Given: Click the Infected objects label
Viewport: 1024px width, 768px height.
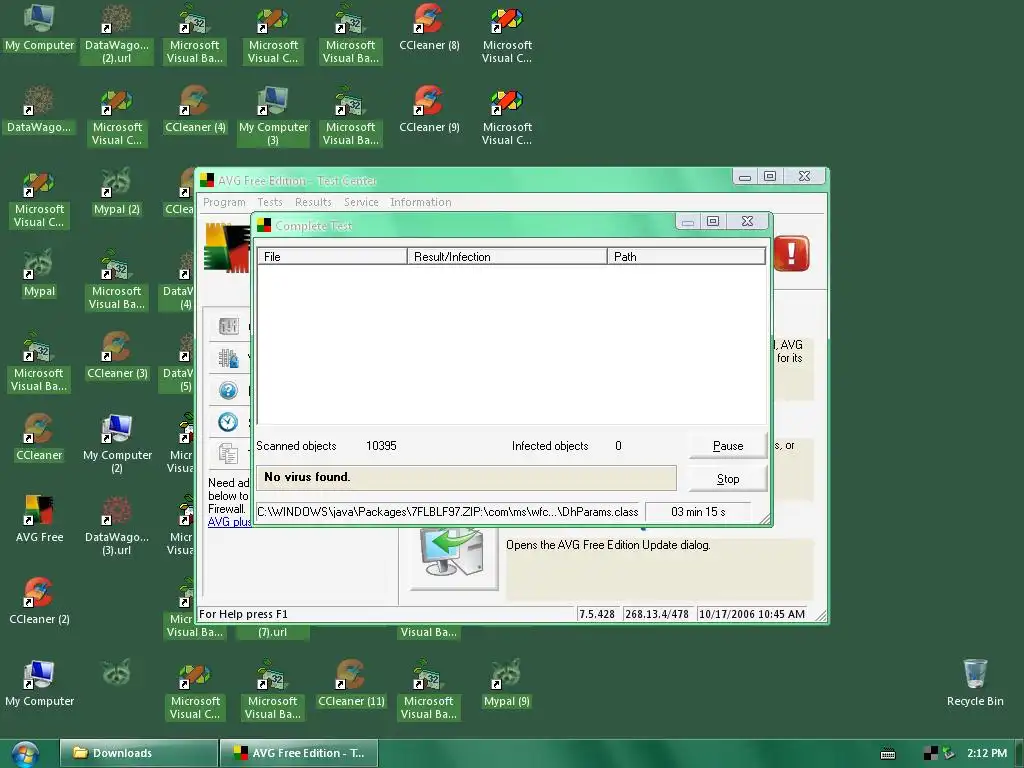Looking at the screenshot, I should [550, 445].
